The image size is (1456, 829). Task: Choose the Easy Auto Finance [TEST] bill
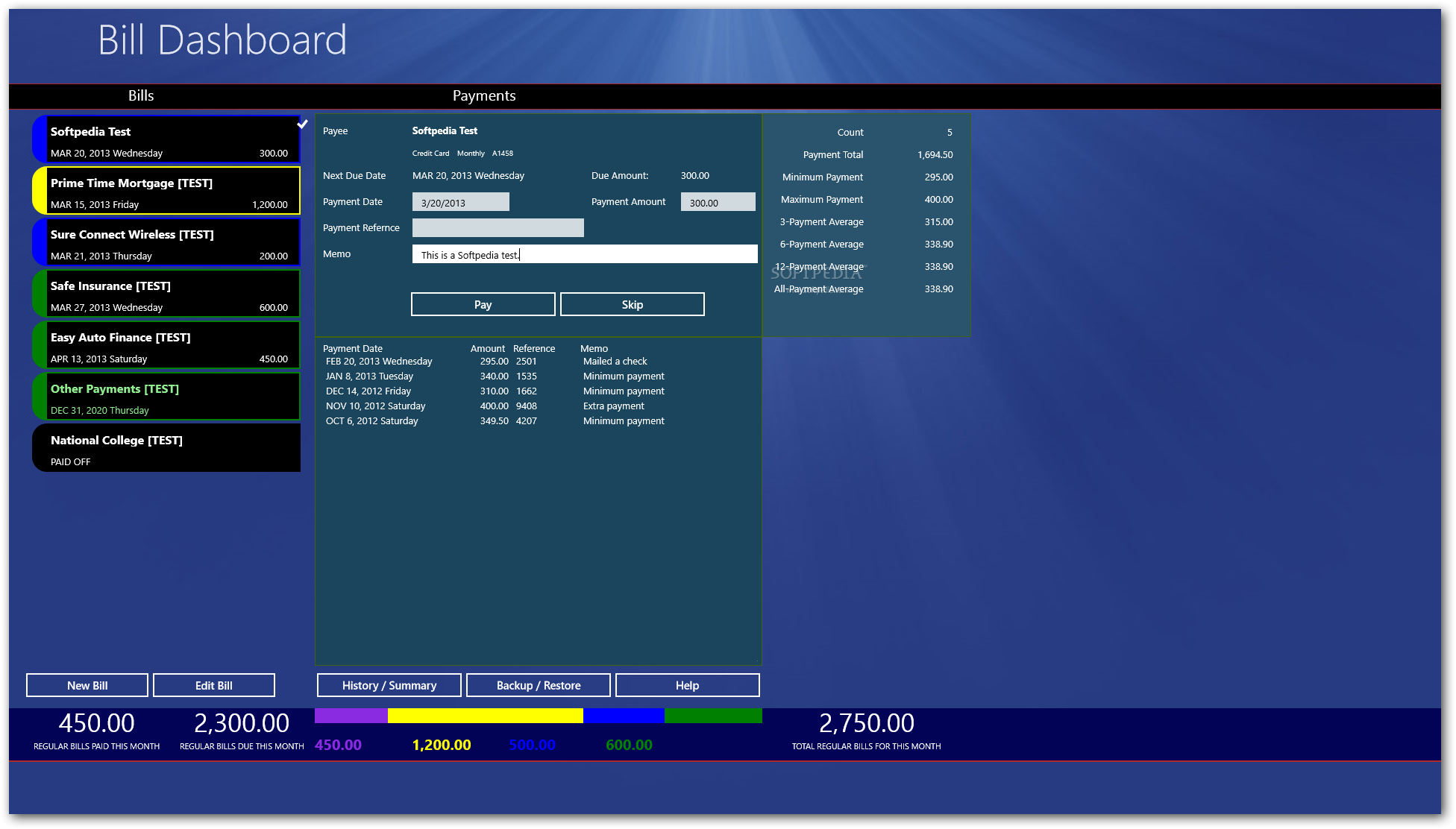166,345
